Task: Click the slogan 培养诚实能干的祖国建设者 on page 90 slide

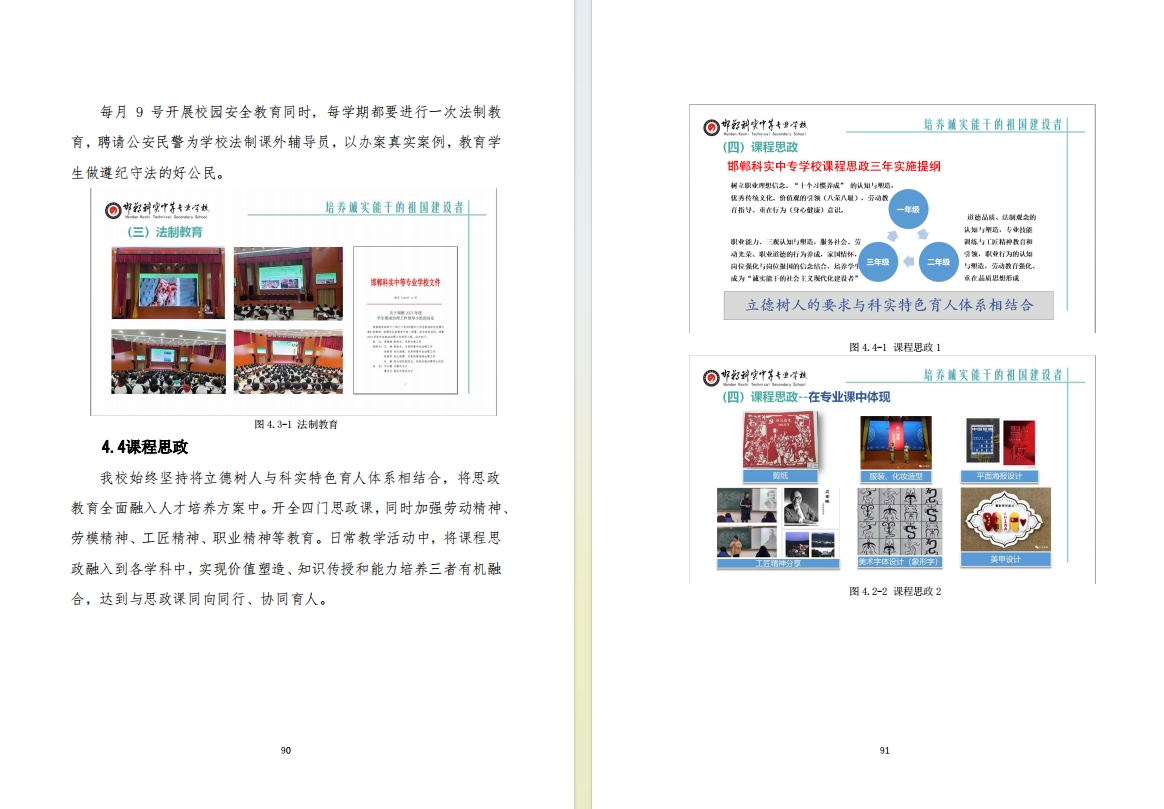Action: point(394,207)
